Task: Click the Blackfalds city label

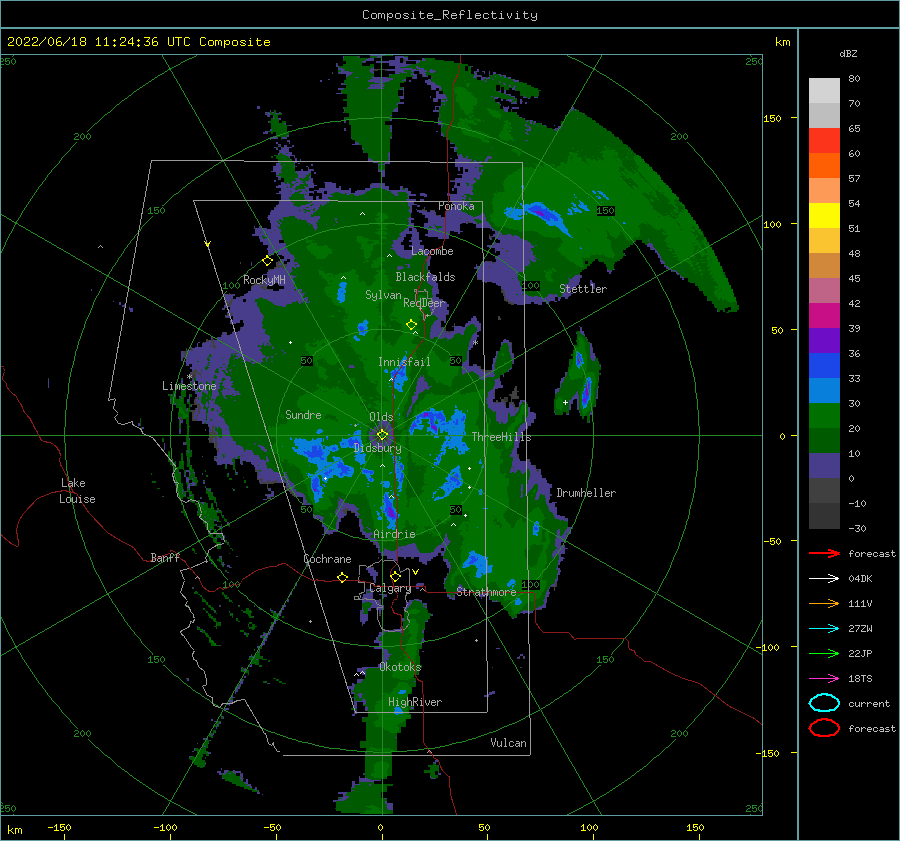Action: [425, 277]
